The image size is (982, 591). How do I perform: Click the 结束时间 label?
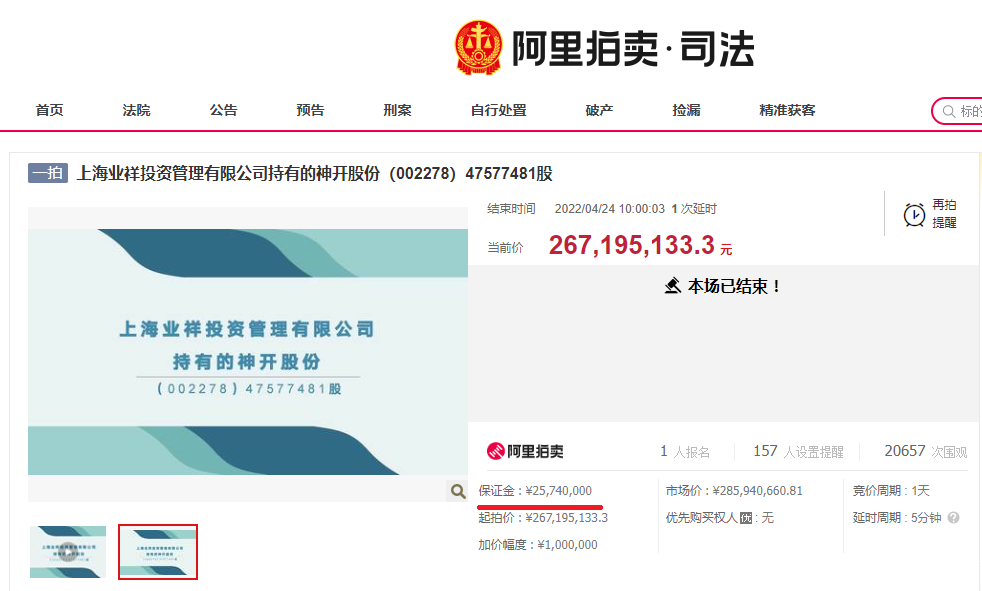coord(511,208)
